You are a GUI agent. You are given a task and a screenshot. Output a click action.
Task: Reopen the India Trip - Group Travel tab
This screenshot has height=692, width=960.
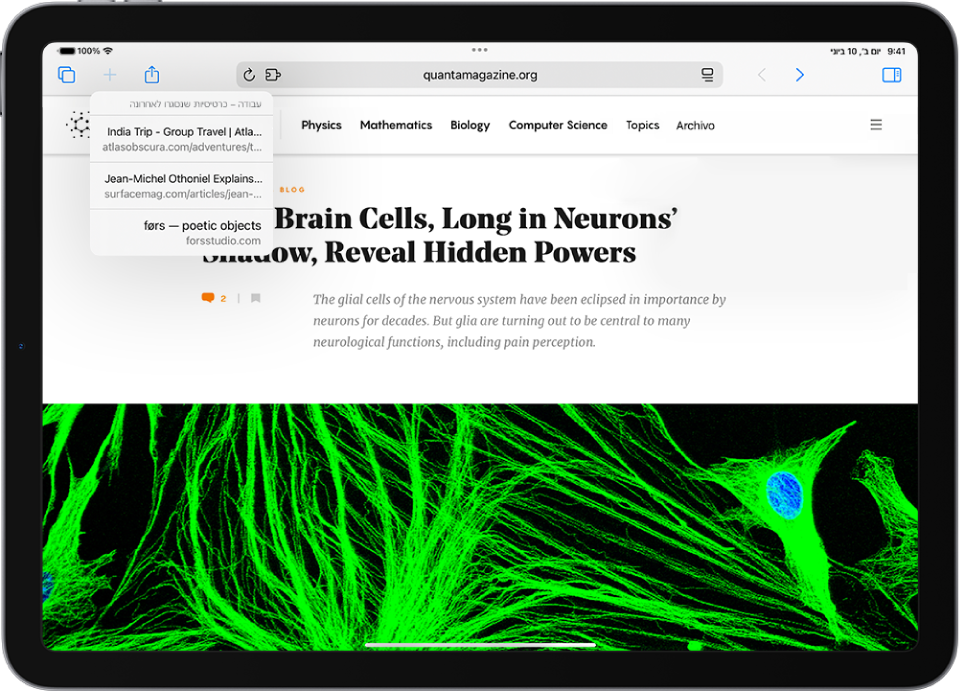182,139
